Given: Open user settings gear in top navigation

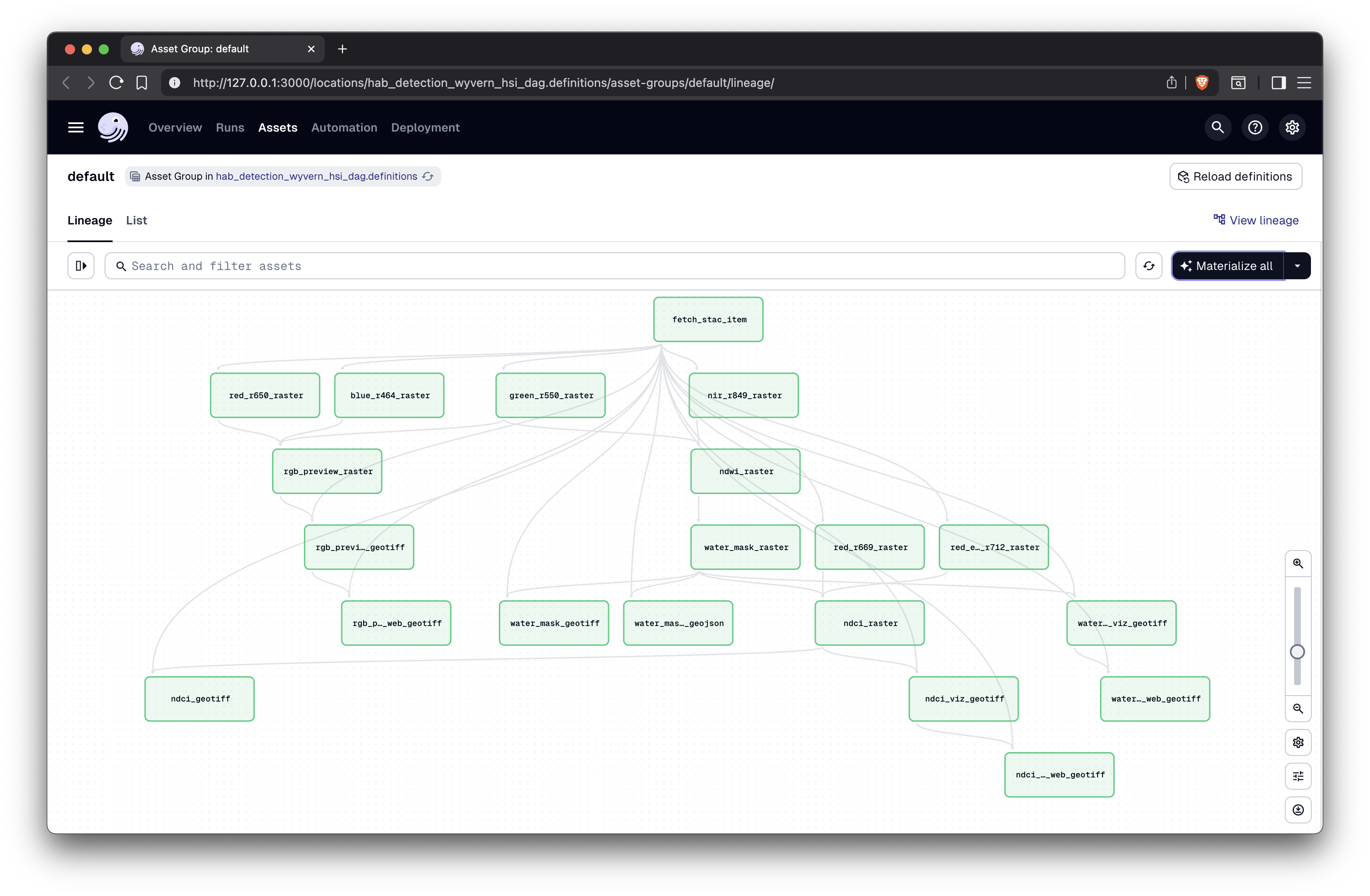Looking at the screenshot, I should (x=1292, y=127).
